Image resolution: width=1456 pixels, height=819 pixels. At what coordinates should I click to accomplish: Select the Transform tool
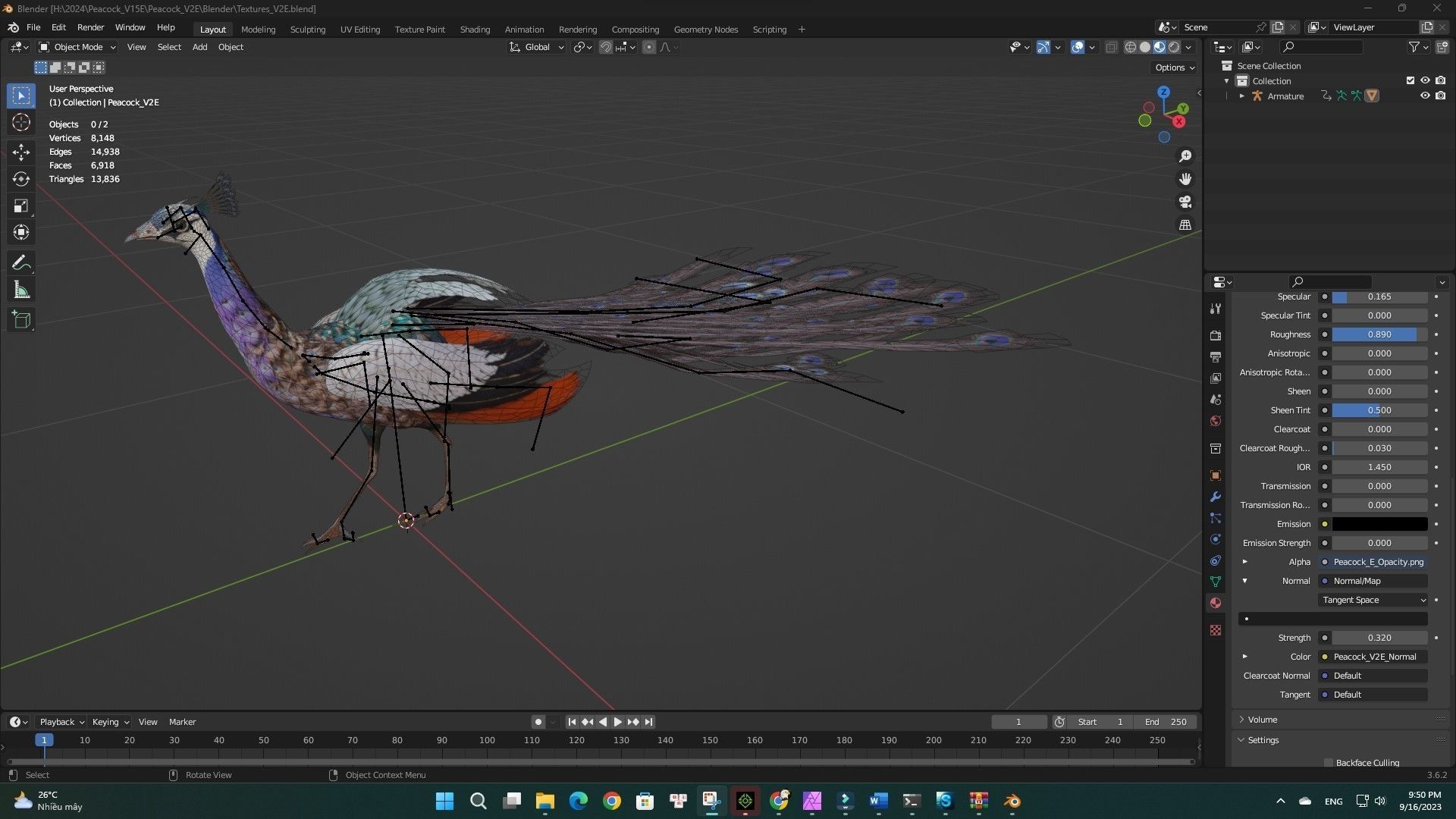21,232
